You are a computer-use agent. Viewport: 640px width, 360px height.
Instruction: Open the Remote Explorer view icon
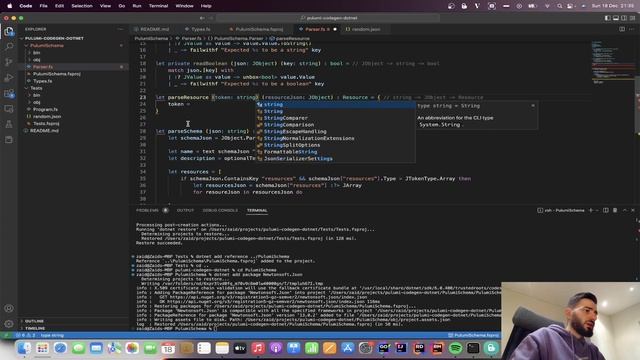[x=9, y=109]
